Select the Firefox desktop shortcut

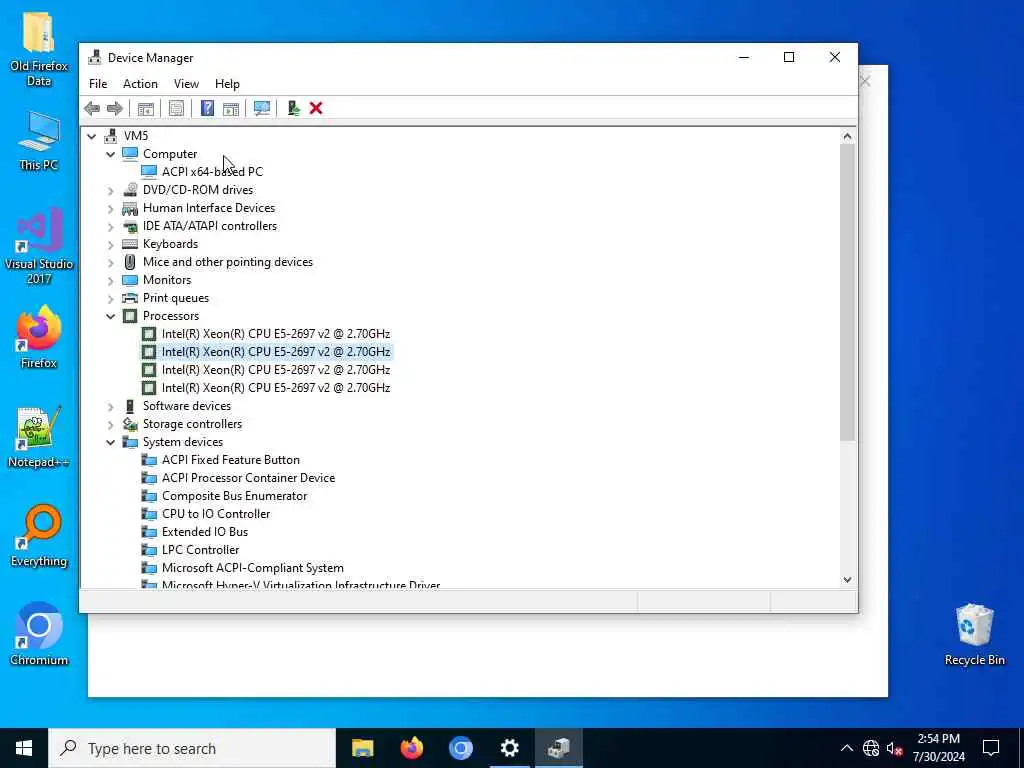pos(39,338)
